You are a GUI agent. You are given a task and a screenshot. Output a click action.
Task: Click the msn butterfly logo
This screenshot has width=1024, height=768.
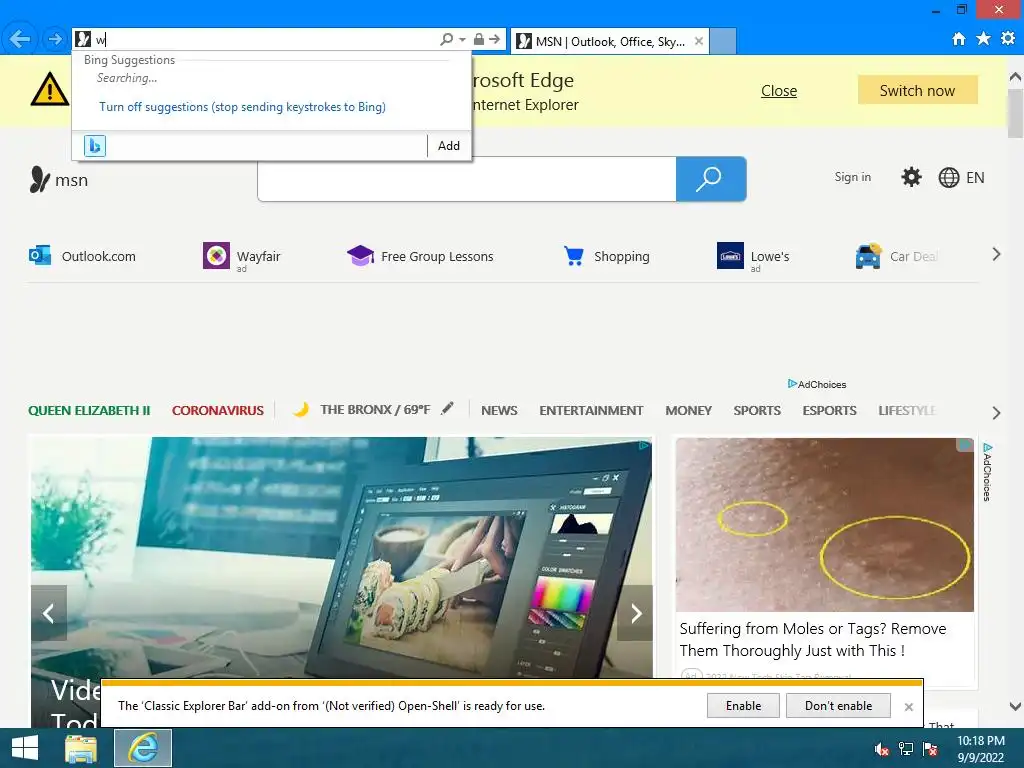59,180
